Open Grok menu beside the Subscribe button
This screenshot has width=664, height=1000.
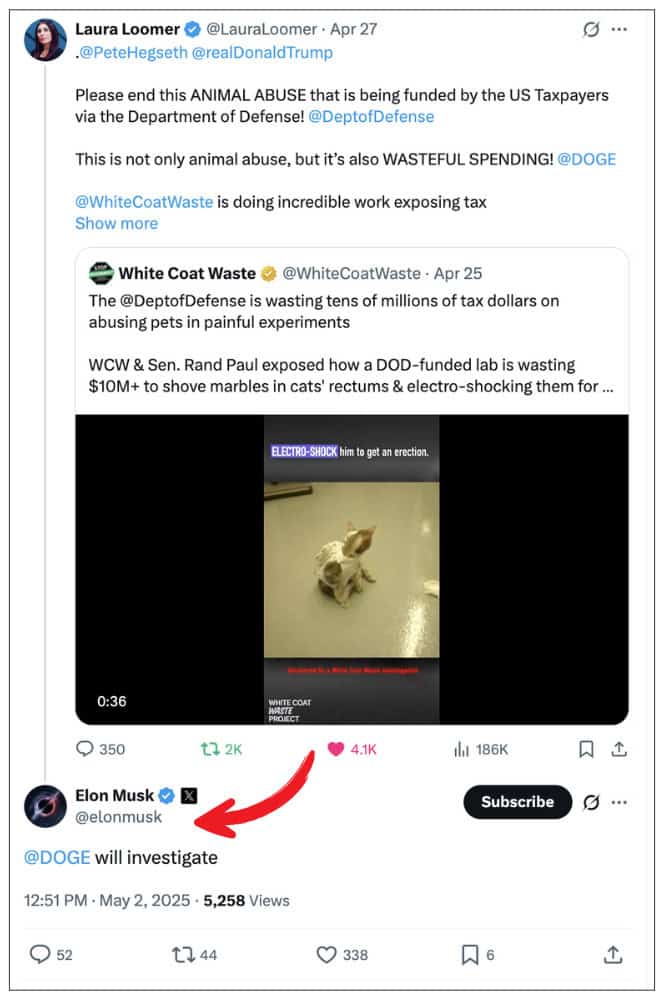tap(591, 803)
